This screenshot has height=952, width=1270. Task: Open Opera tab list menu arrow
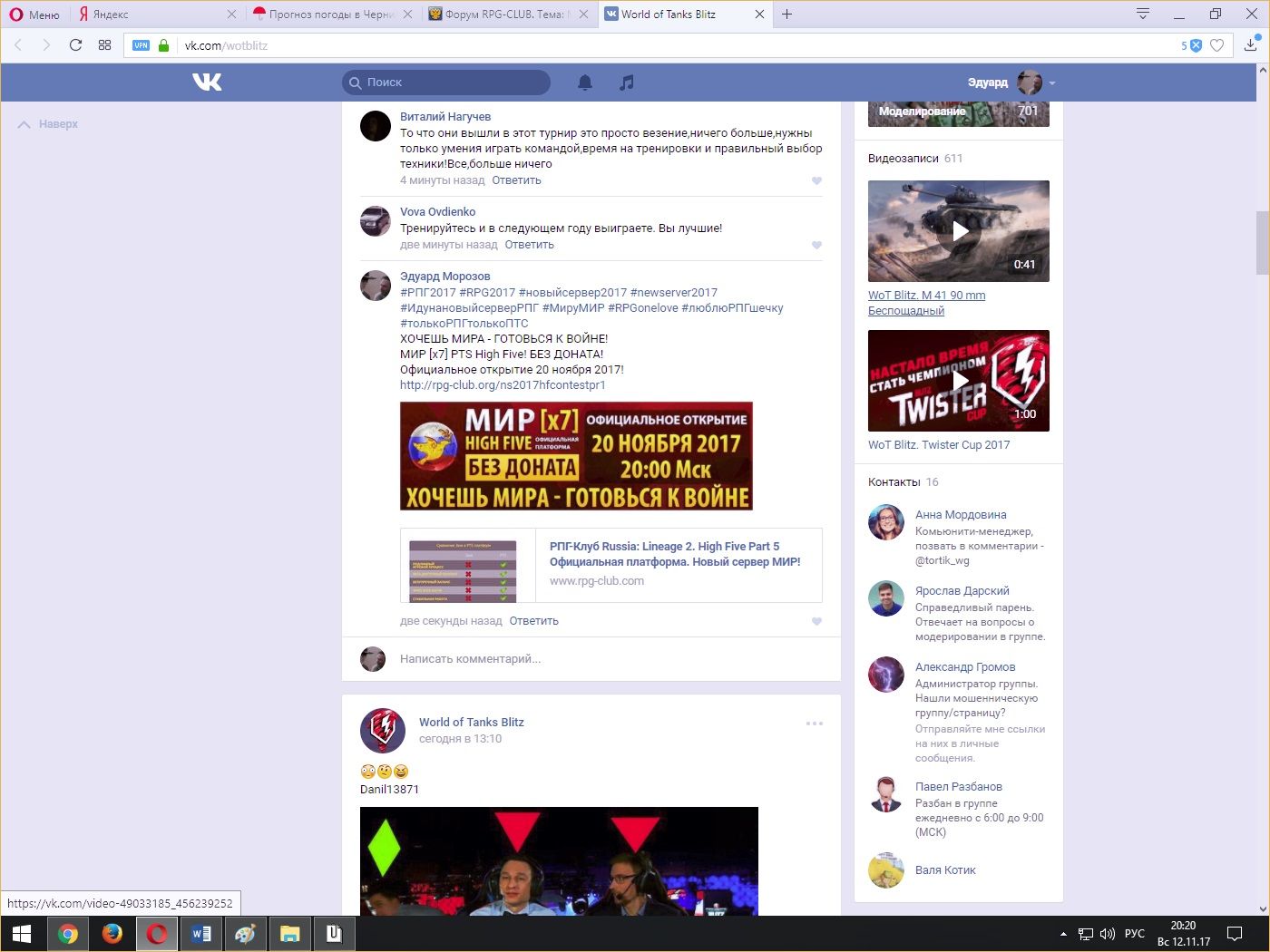pyautogui.click(x=1143, y=14)
